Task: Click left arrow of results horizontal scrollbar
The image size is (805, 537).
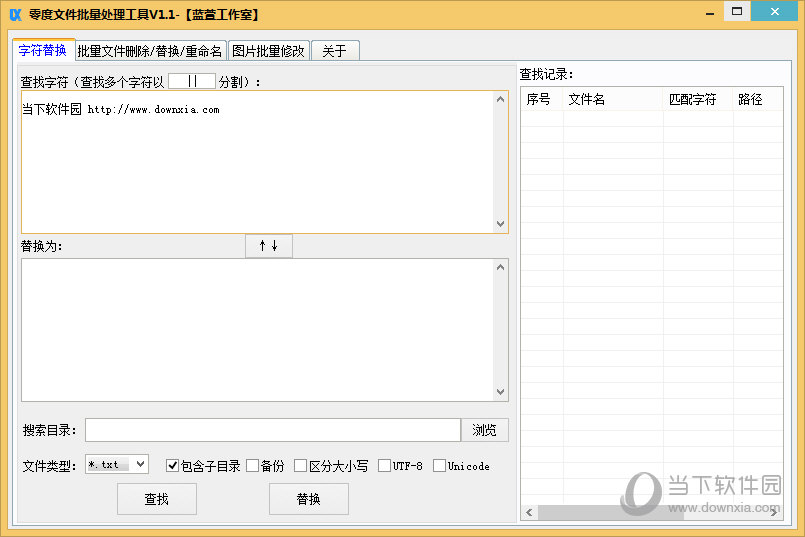Action: click(x=529, y=513)
